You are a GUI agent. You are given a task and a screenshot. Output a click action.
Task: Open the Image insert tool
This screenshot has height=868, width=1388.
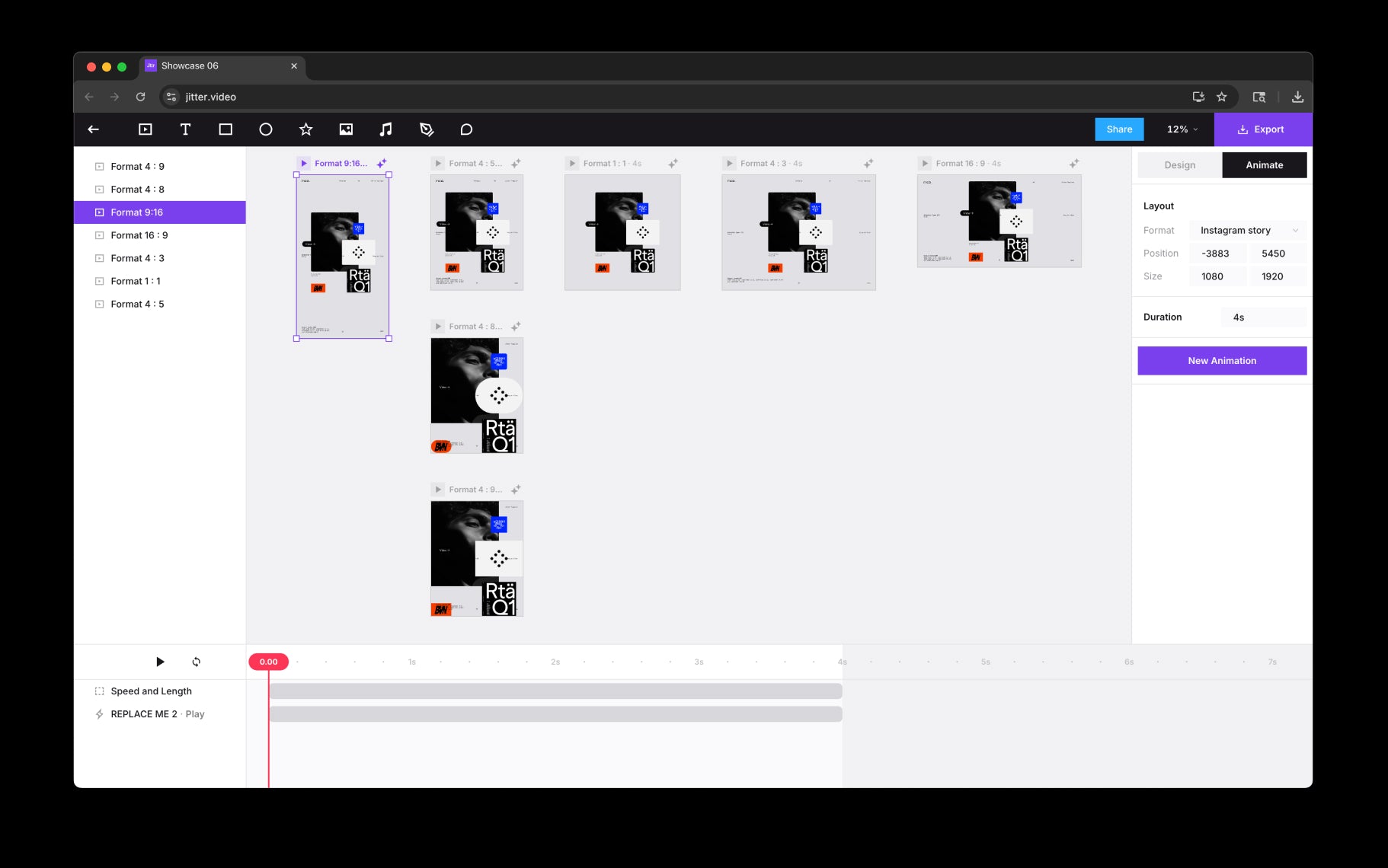(x=346, y=129)
